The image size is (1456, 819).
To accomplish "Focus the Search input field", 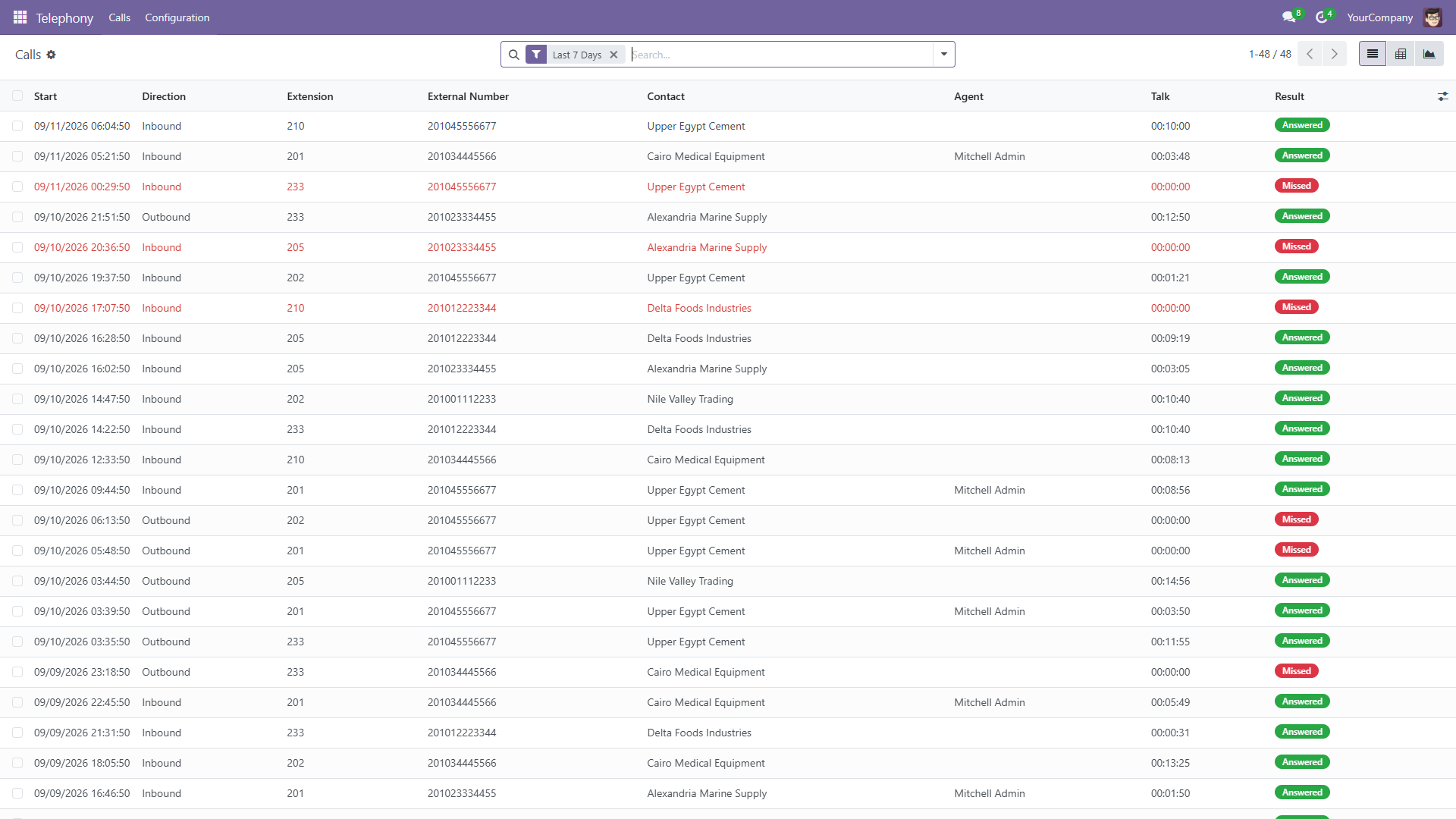I will point(781,55).
